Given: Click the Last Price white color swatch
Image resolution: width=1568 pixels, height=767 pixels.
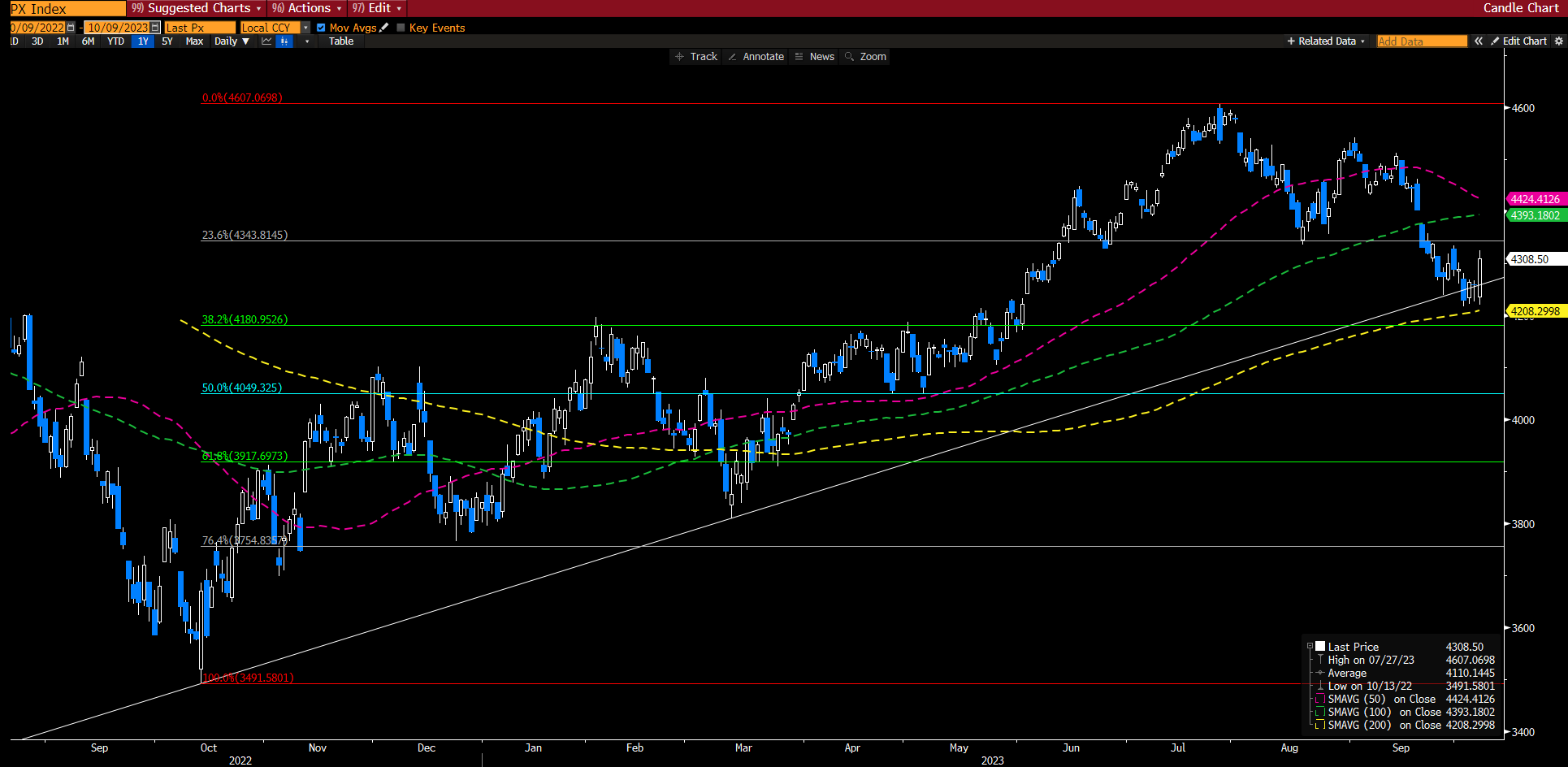Looking at the screenshot, I should pyautogui.click(x=1320, y=647).
